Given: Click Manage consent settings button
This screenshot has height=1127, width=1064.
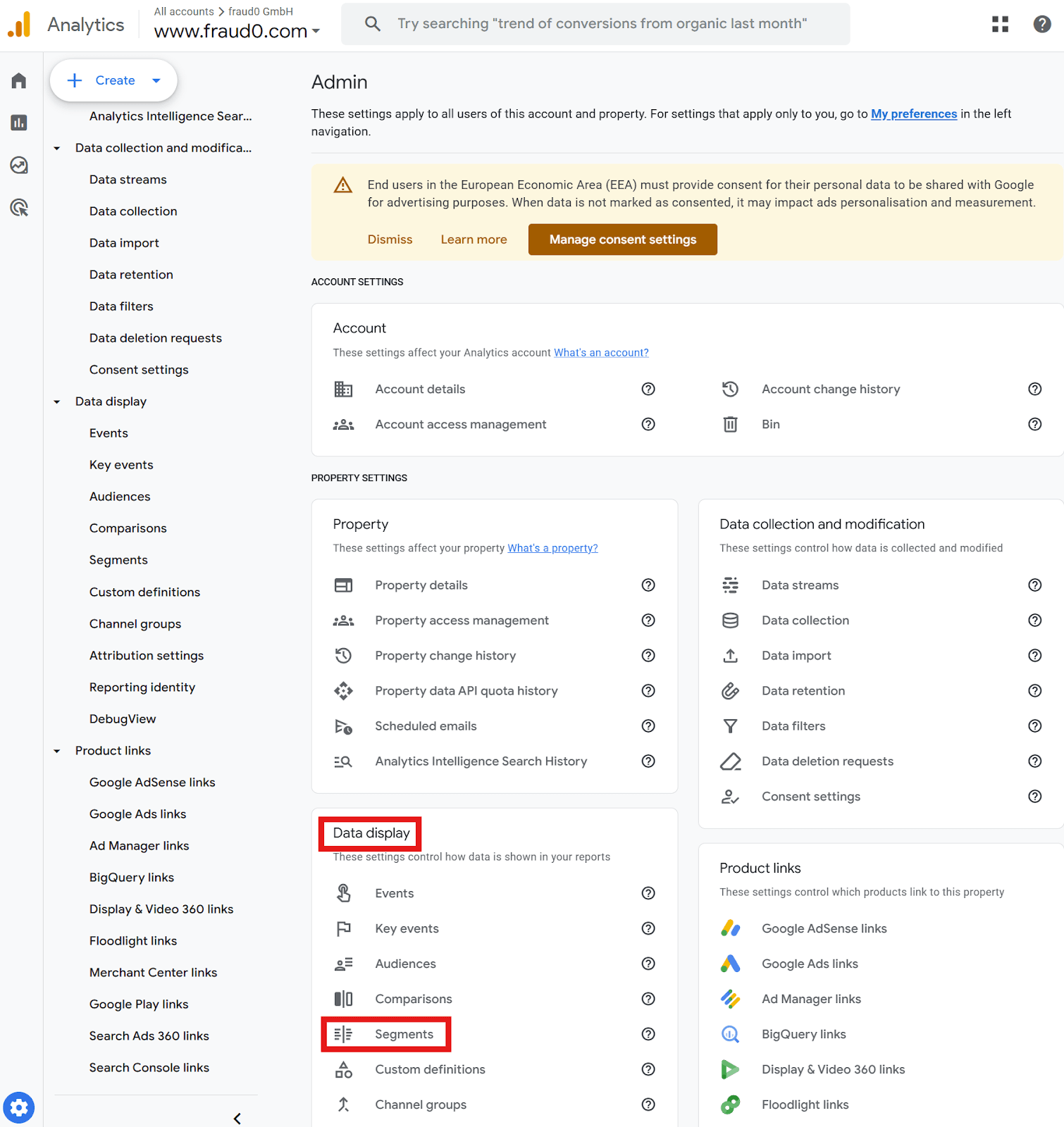Looking at the screenshot, I should coord(623,239).
